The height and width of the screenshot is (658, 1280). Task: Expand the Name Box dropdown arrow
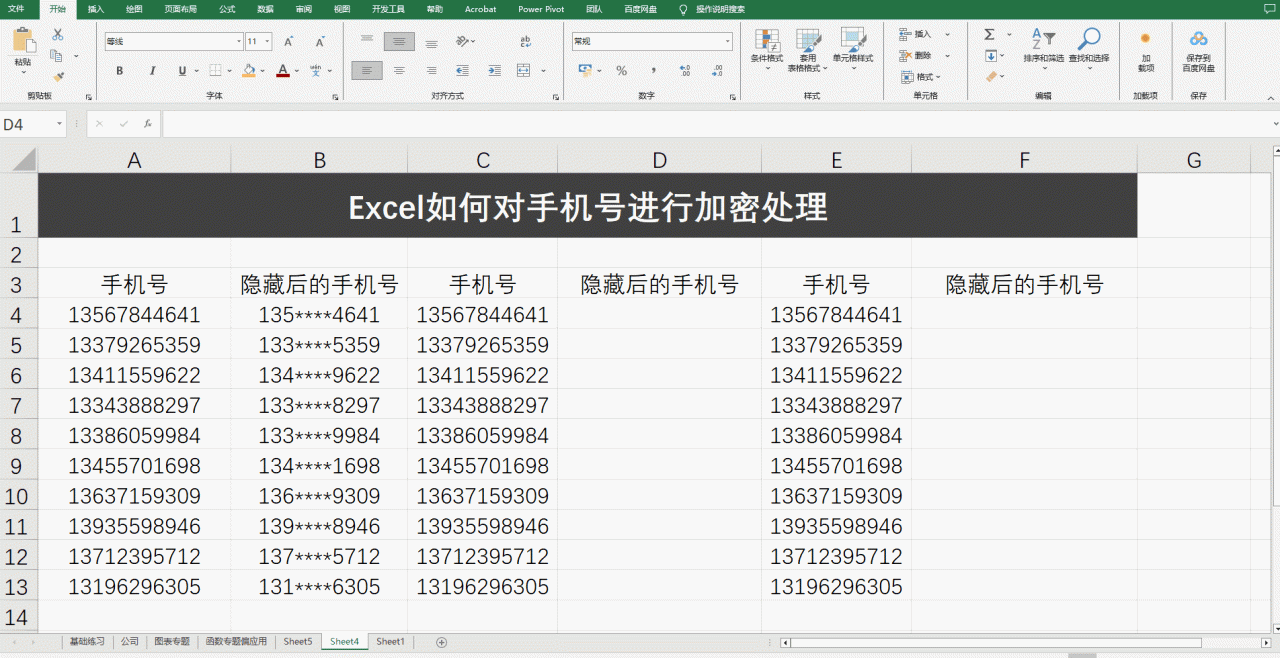click(x=60, y=124)
